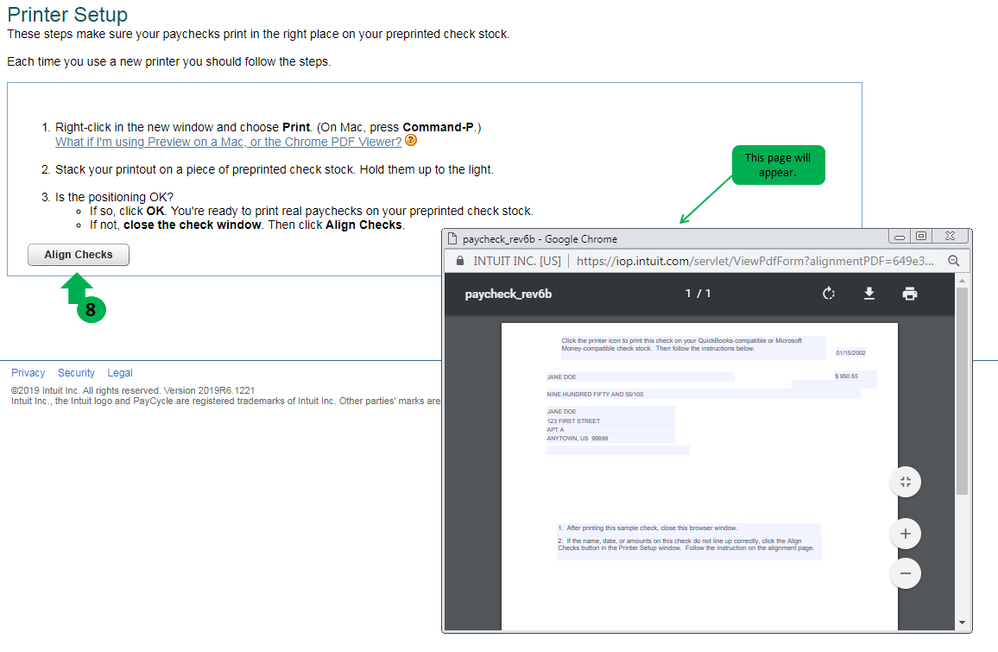Click the INTUIT INC. [US] certificate label

click(517, 261)
